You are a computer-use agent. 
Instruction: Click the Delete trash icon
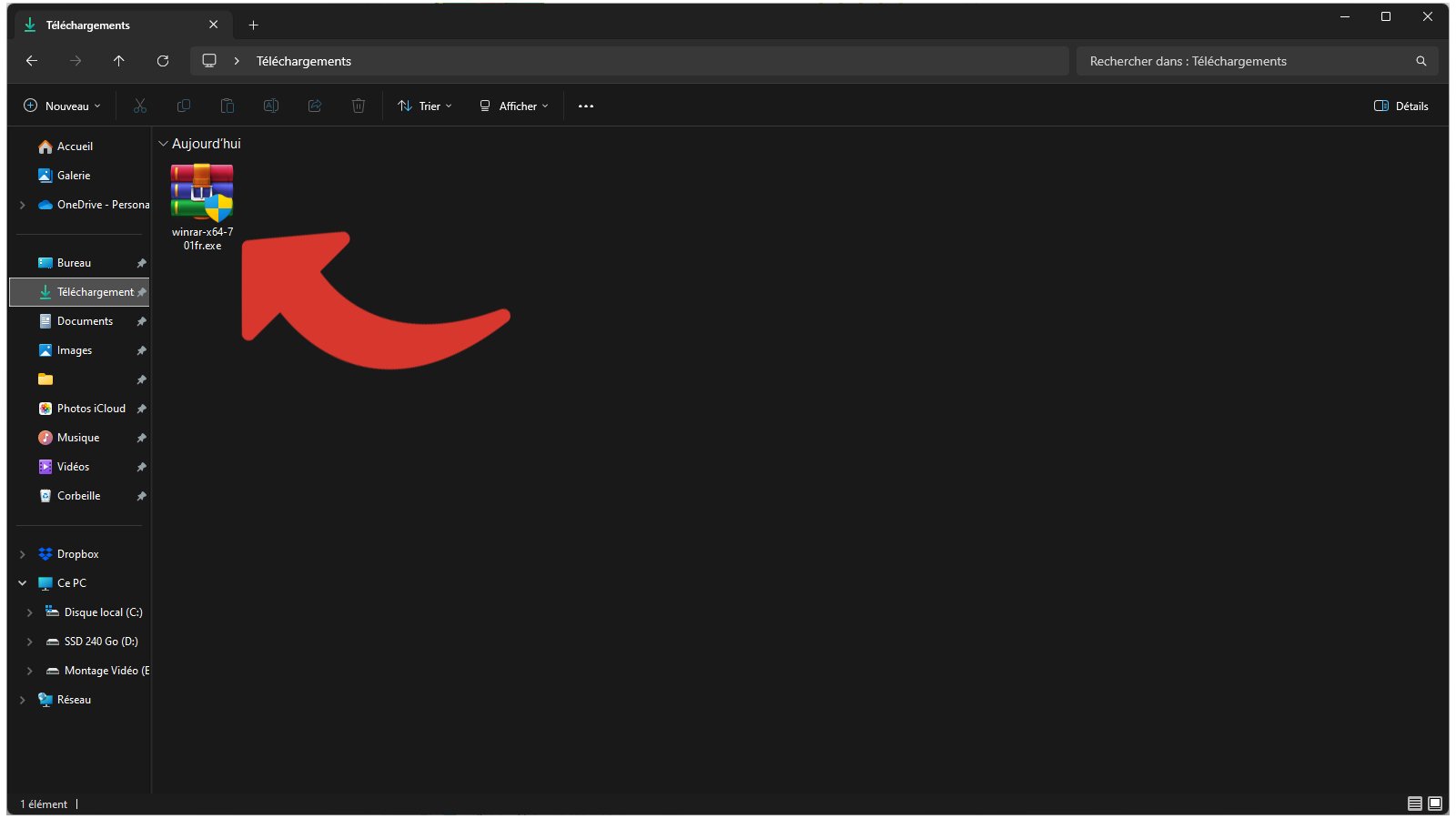359,106
